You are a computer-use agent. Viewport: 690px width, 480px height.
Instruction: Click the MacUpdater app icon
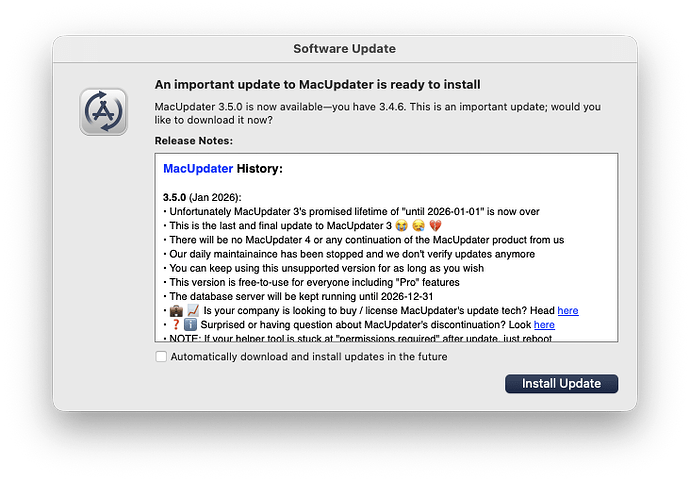[x=103, y=112]
